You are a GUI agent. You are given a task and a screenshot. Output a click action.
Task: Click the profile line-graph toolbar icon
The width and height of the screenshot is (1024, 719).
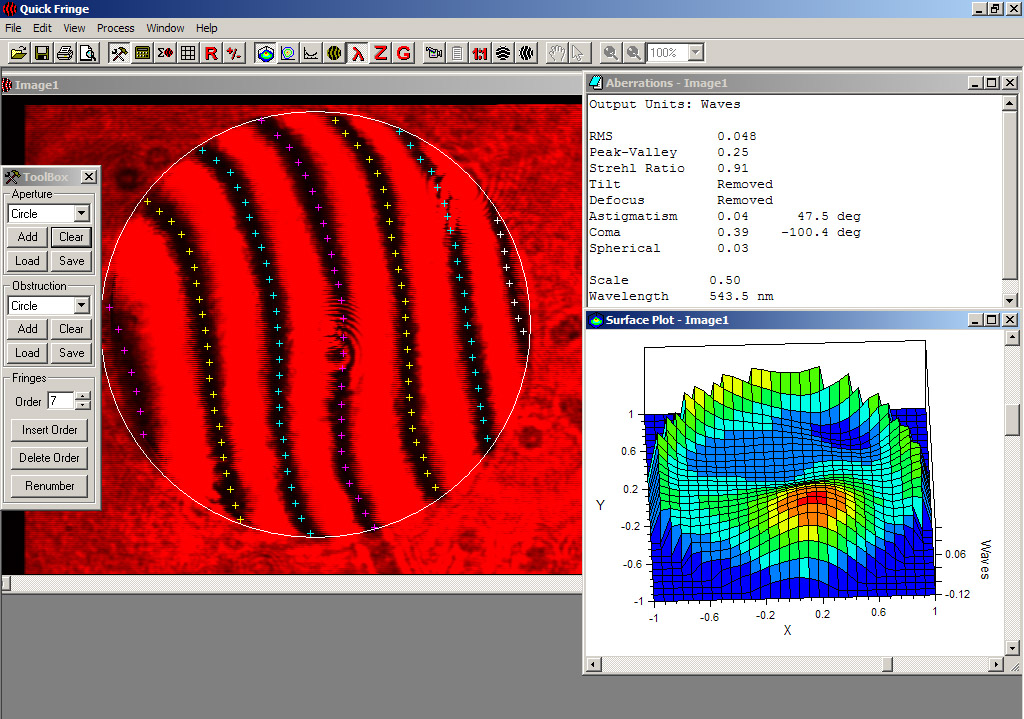(311, 53)
